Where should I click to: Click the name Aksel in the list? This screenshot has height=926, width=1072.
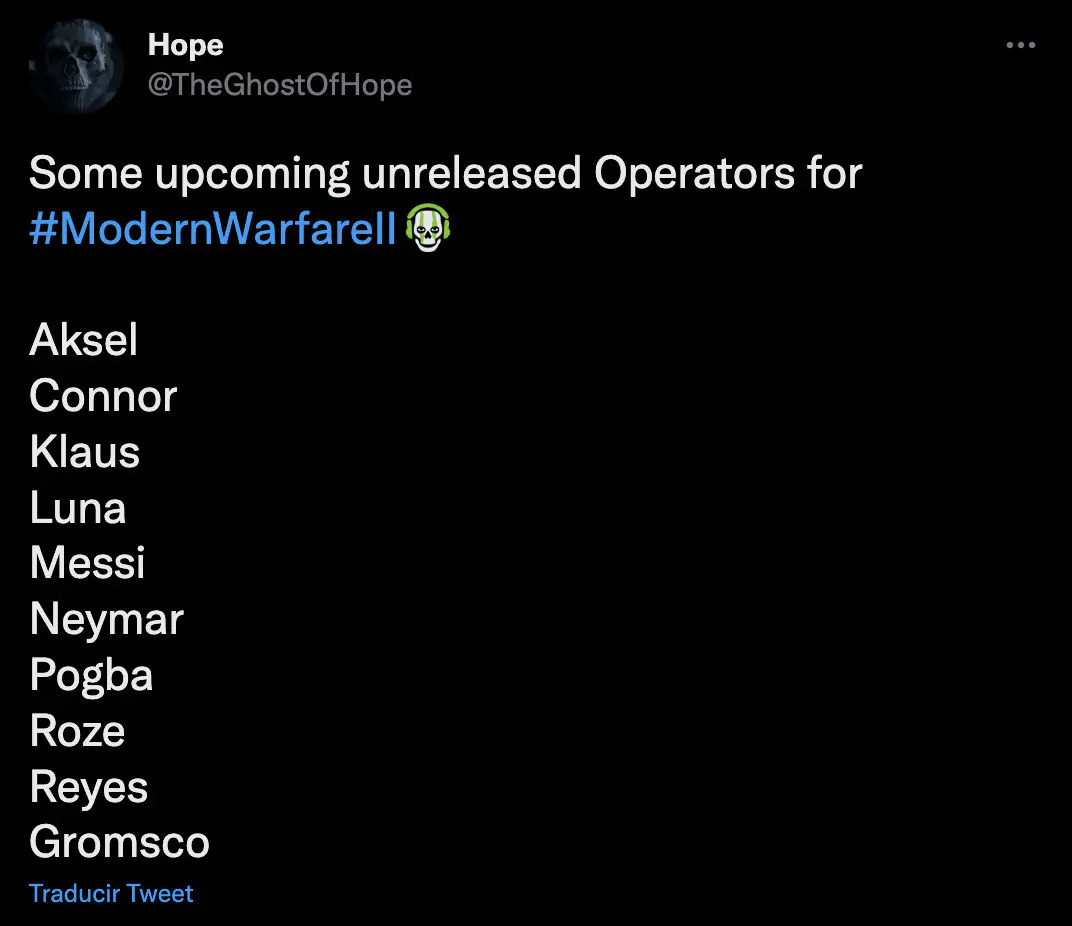(x=83, y=339)
